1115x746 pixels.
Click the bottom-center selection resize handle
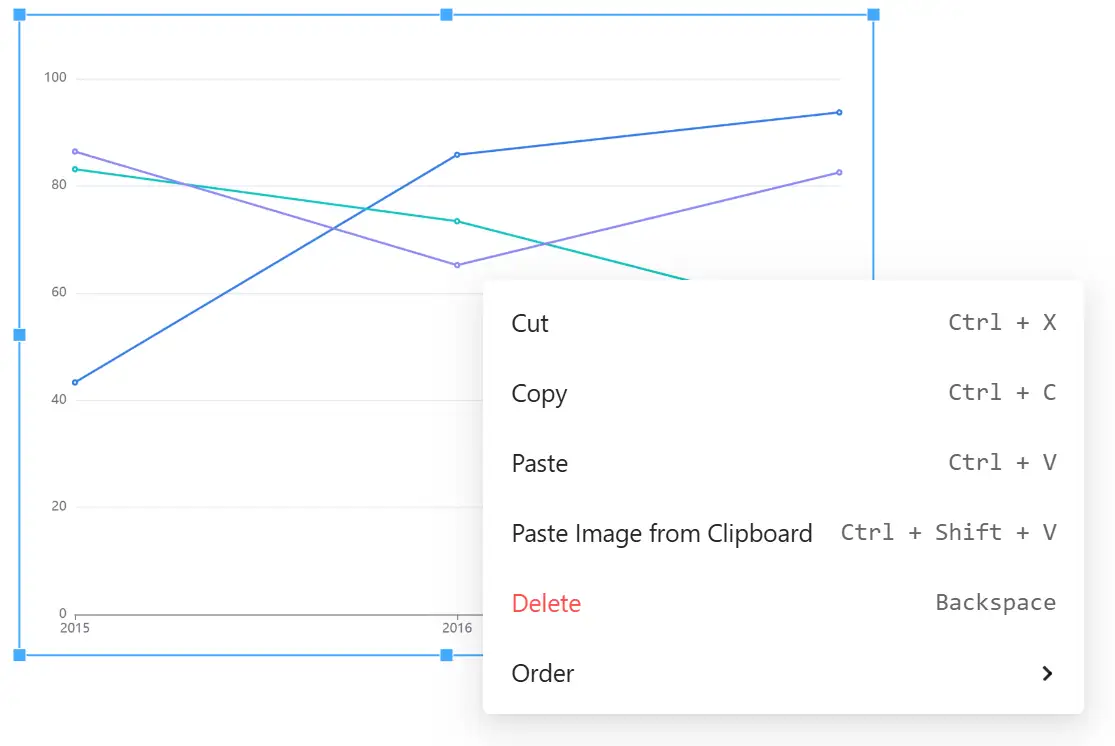(x=447, y=655)
